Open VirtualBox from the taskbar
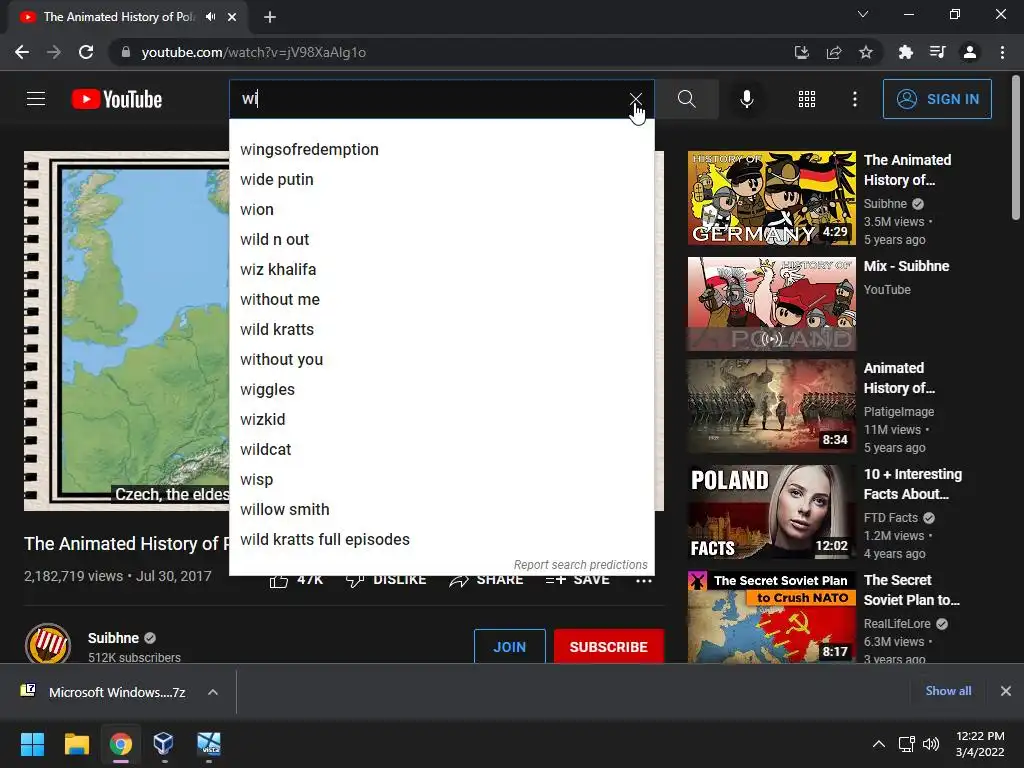Image resolution: width=1024 pixels, height=768 pixels. (163, 744)
